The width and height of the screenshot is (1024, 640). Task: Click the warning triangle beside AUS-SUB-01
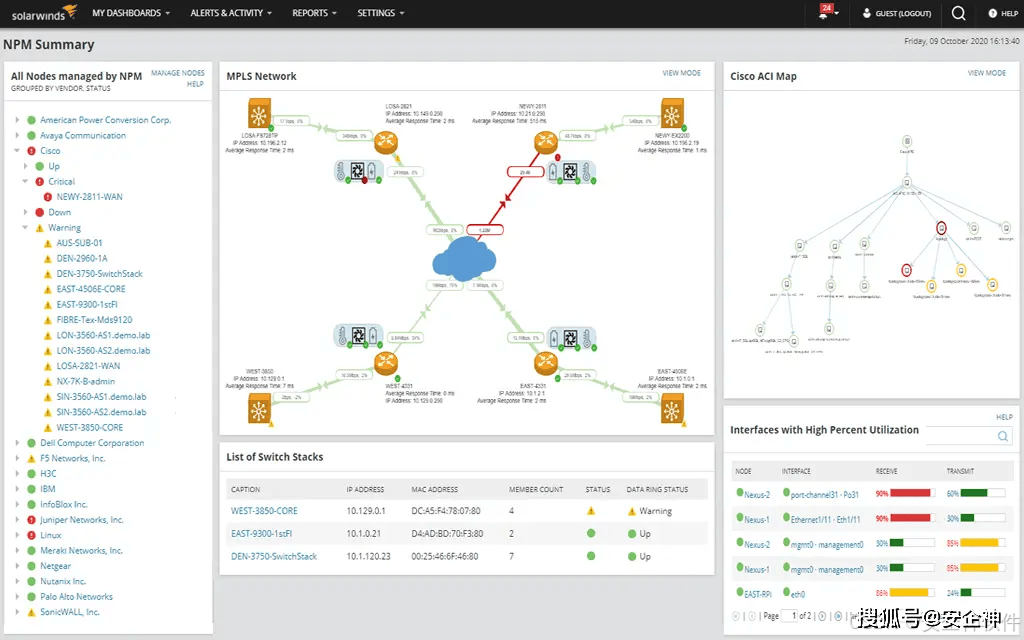[x=48, y=243]
